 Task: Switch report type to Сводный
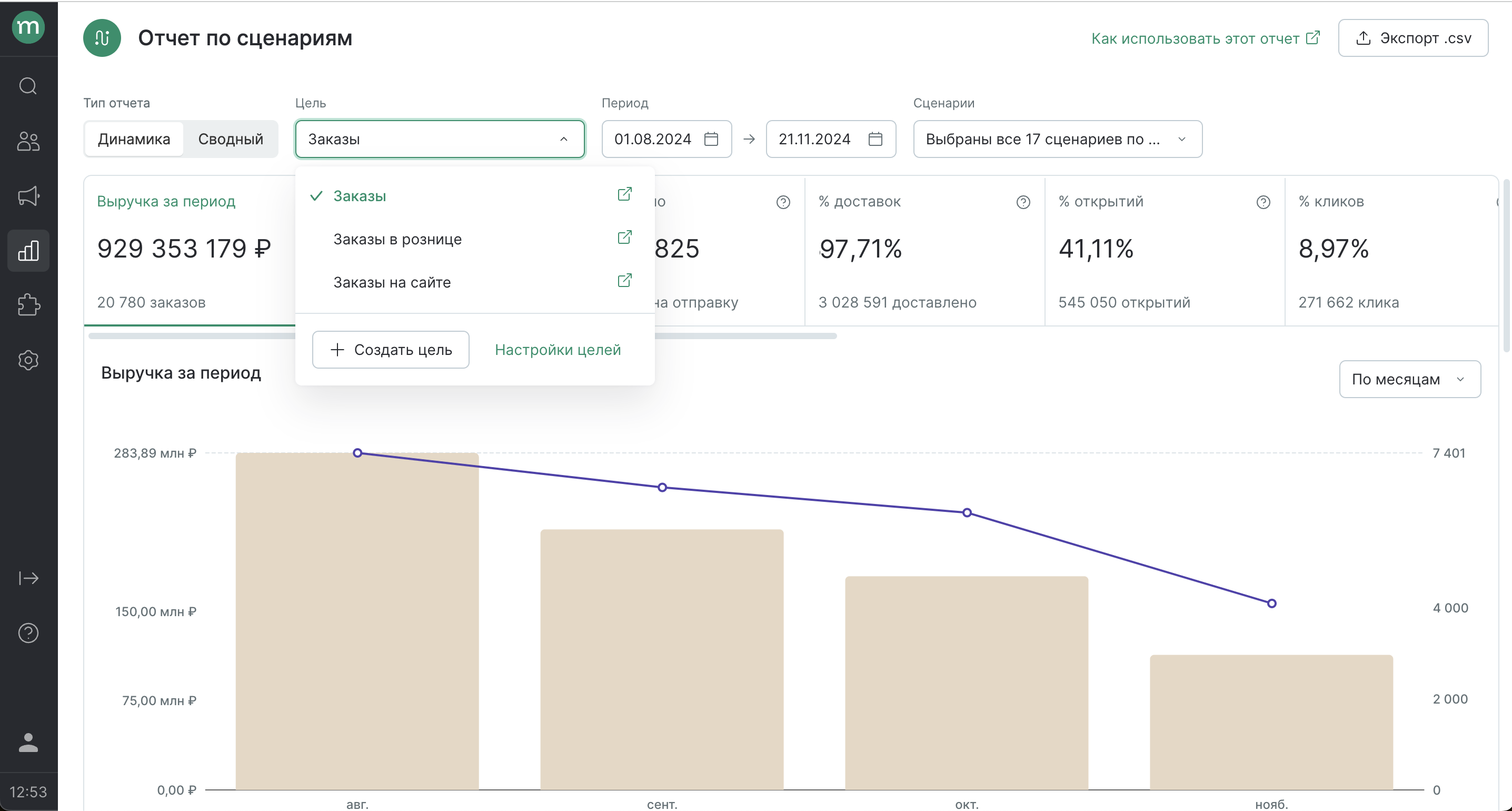point(231,139)
